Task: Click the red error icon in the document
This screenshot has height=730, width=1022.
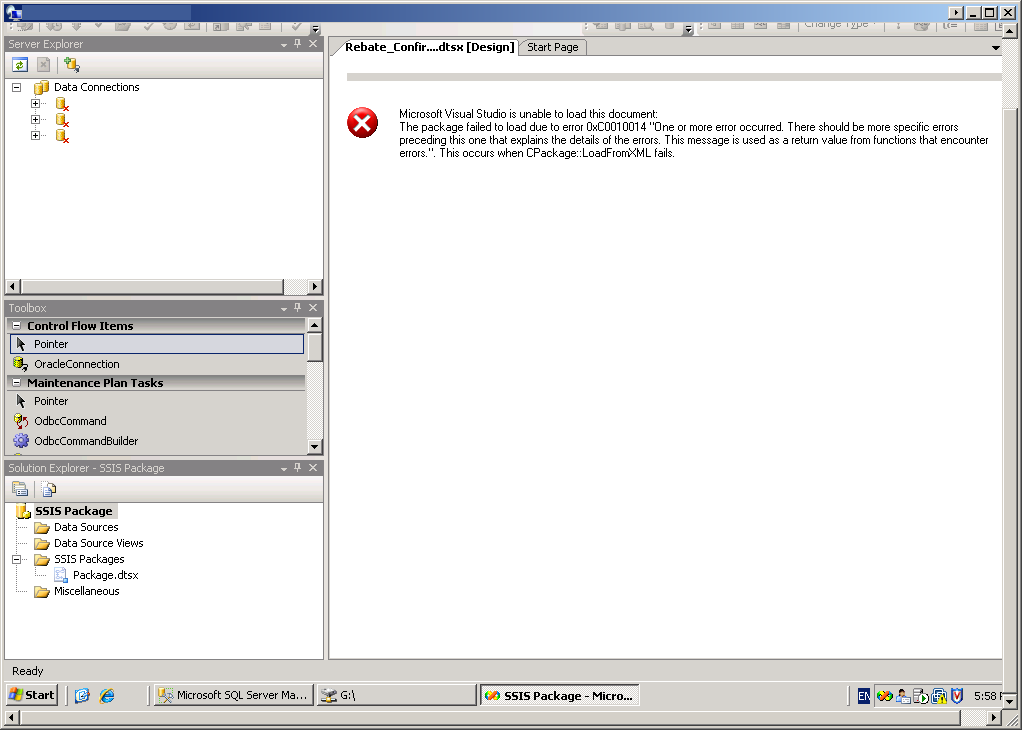Action: (362, 123)
